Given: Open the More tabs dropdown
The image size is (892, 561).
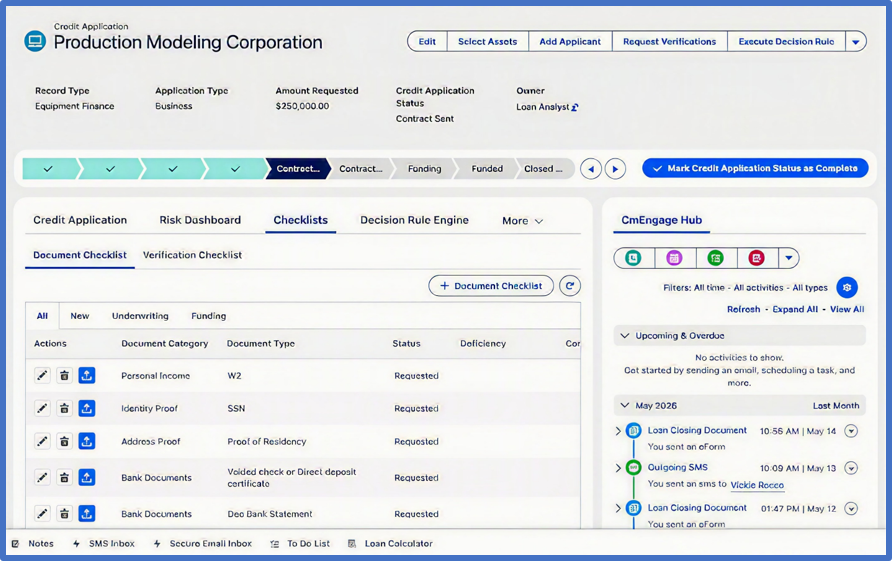Looking at the screenshot, I should [x=522, y=221].
